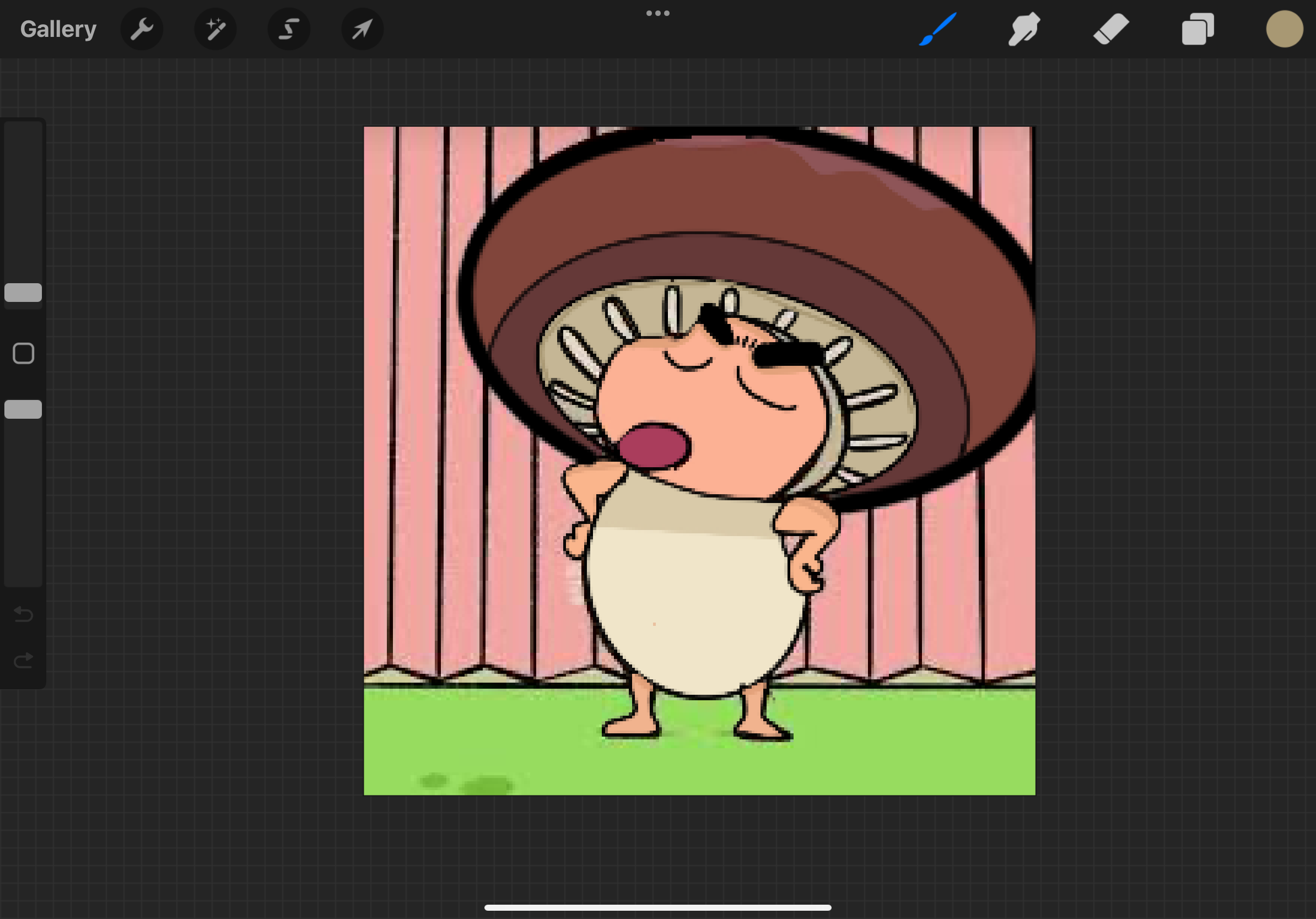Open the active color swatch
Image resolution: width=1316 pixels, height=919 pixels.
[1284, 29]
